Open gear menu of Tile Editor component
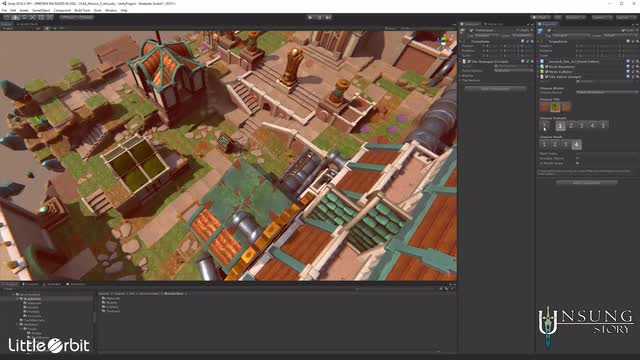Screen dimensions: 640x360 637,77
